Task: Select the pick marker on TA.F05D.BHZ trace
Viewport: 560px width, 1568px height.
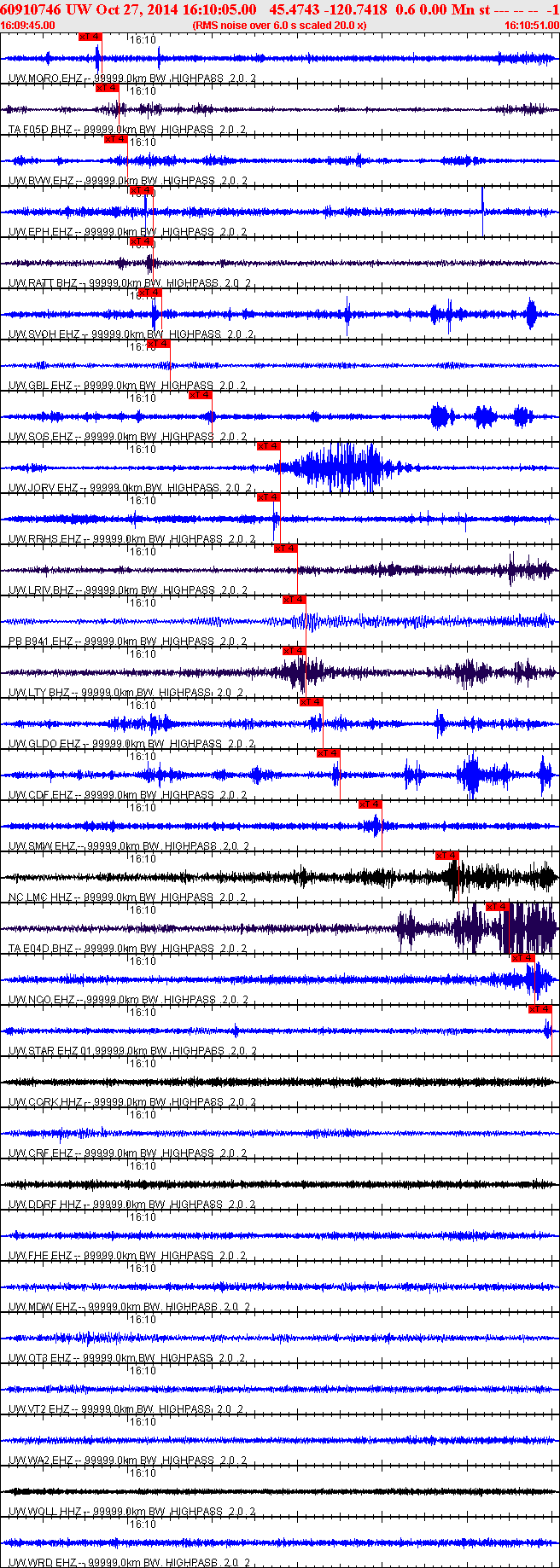Action: click(x=107, y=88)
